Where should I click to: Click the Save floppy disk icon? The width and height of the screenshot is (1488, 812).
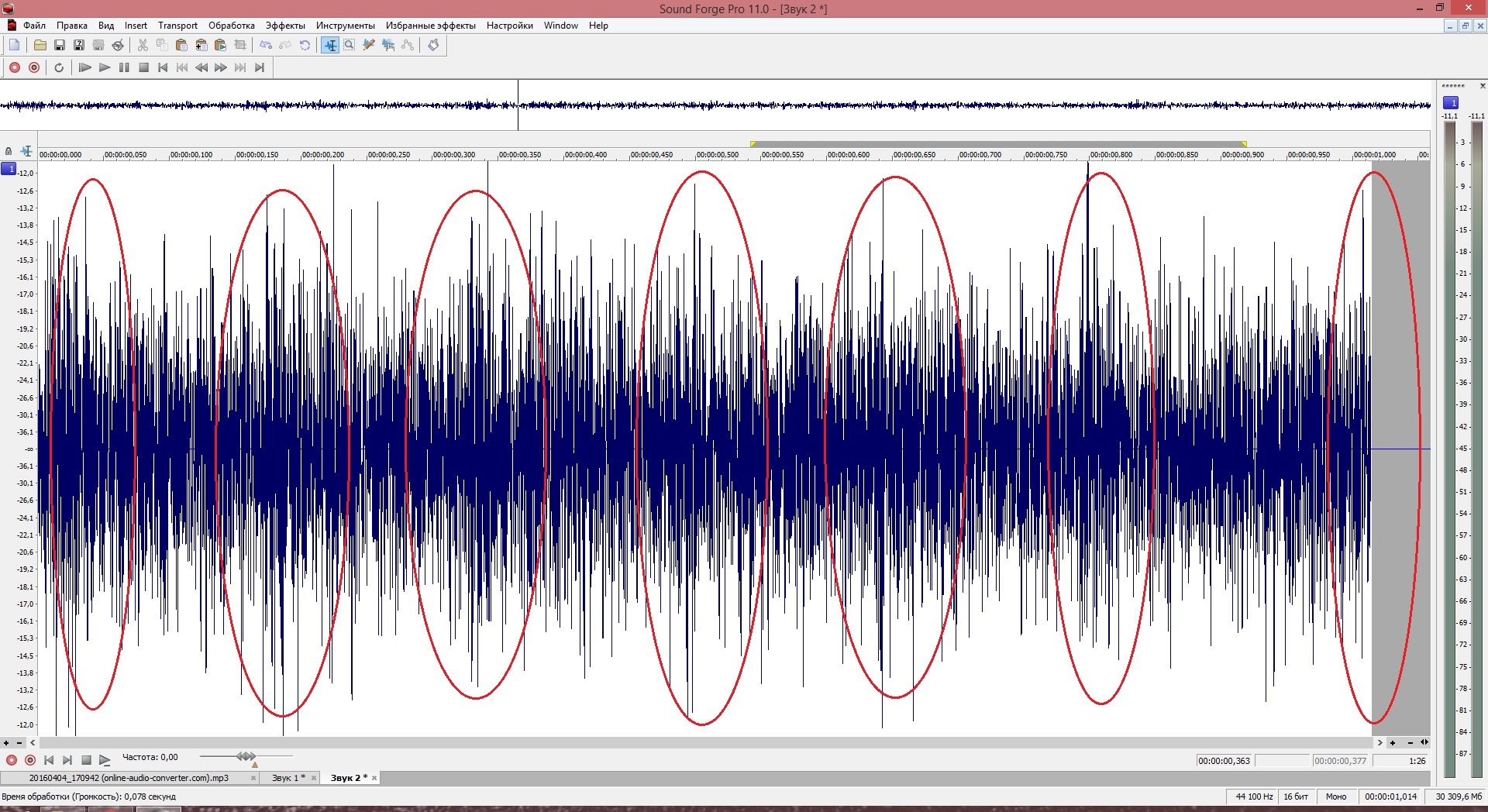tap(59, 45)
